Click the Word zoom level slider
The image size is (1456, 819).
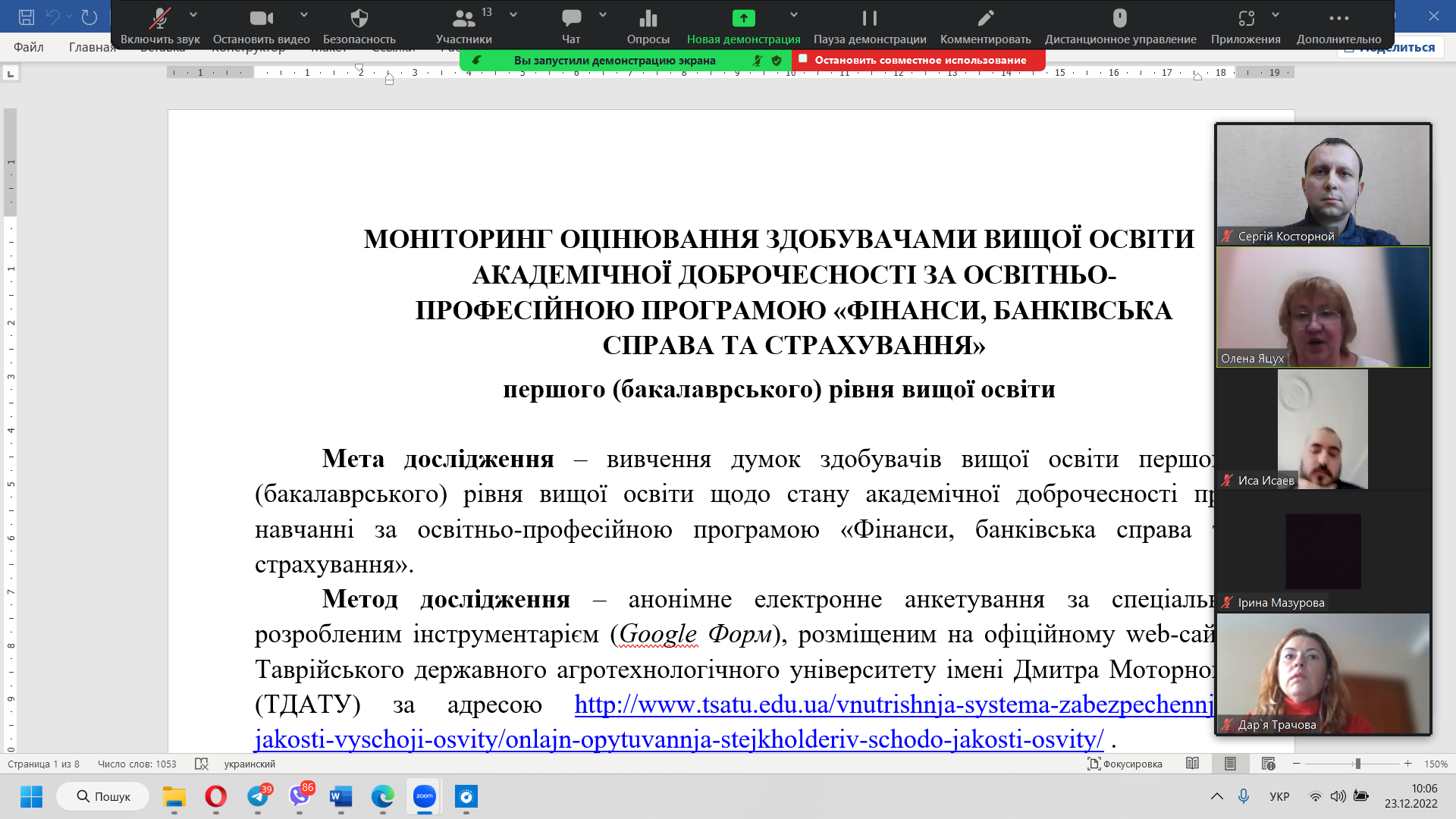(1357, 764)
